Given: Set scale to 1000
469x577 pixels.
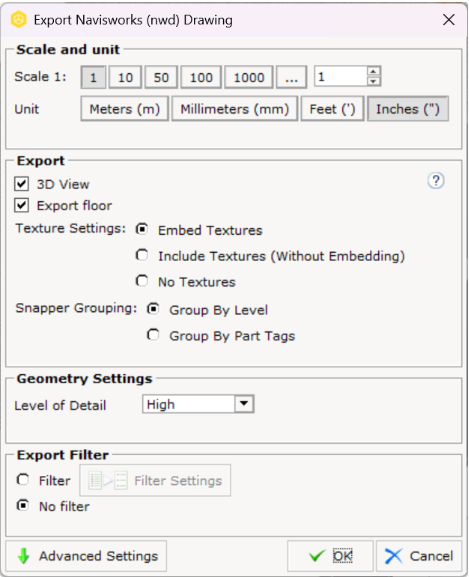Looking at the screenshot, I should (x=249, y=77).
